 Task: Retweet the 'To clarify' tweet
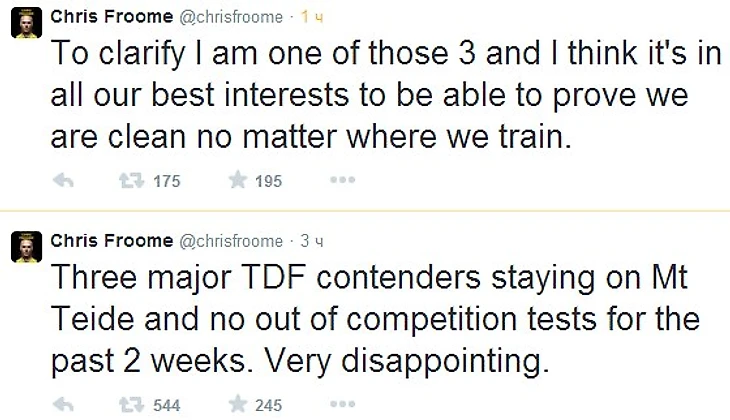click(x=130, y=181)
